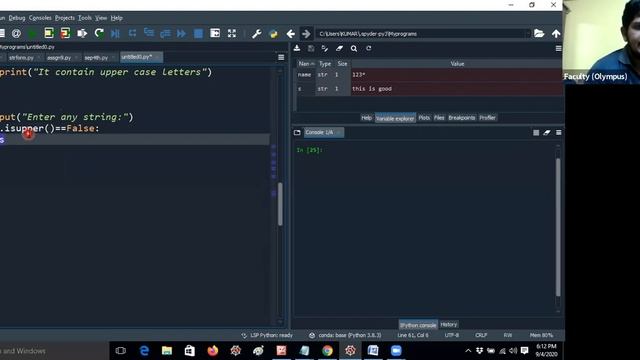
Task: Open Preferences with the wrench icon
Action: click(257, 33)
